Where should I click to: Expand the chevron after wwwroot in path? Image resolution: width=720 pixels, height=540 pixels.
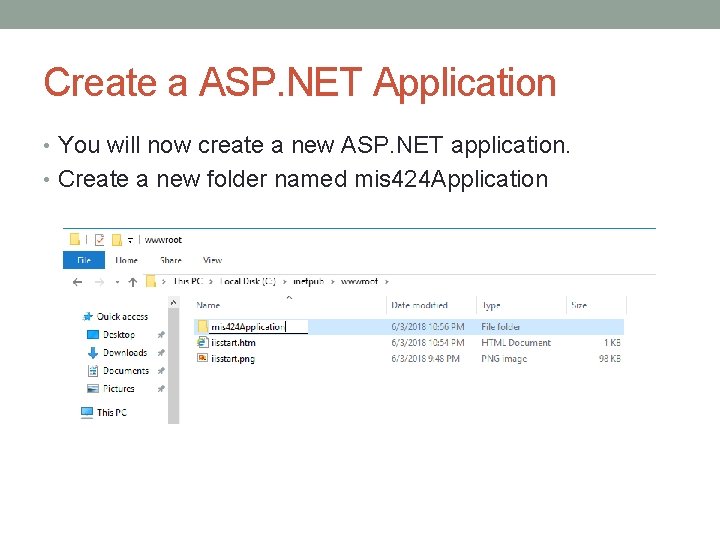point(387,281)
